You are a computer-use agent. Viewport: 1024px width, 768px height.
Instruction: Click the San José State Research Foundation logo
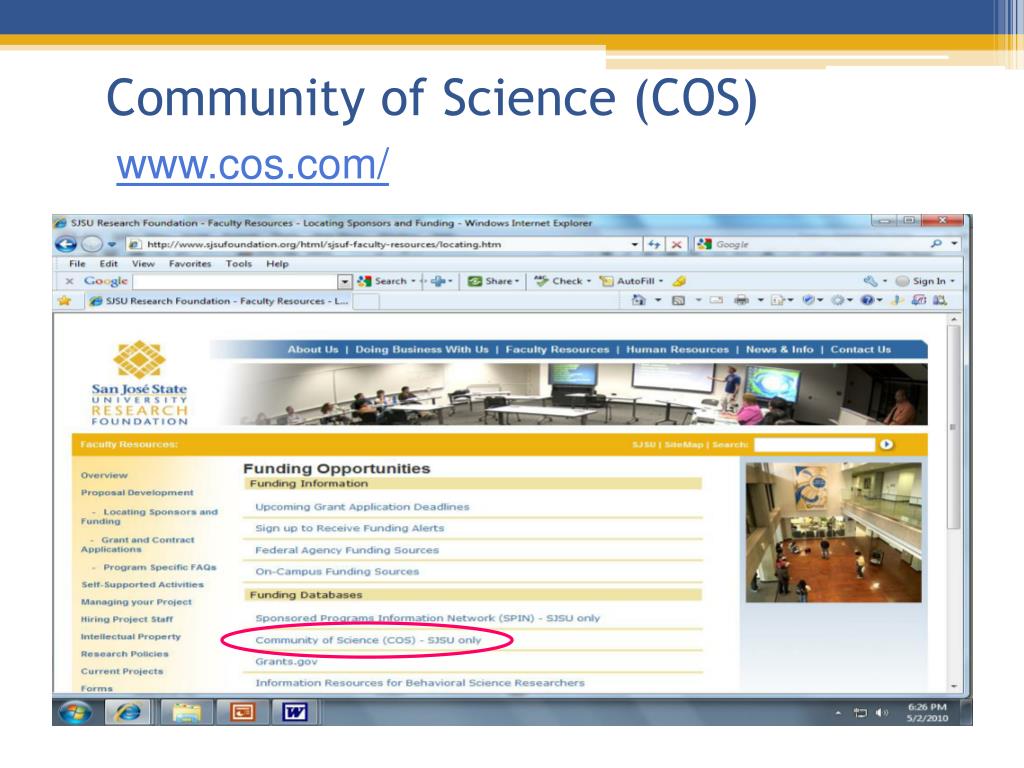pyautogui.click(x=140, y=383)
